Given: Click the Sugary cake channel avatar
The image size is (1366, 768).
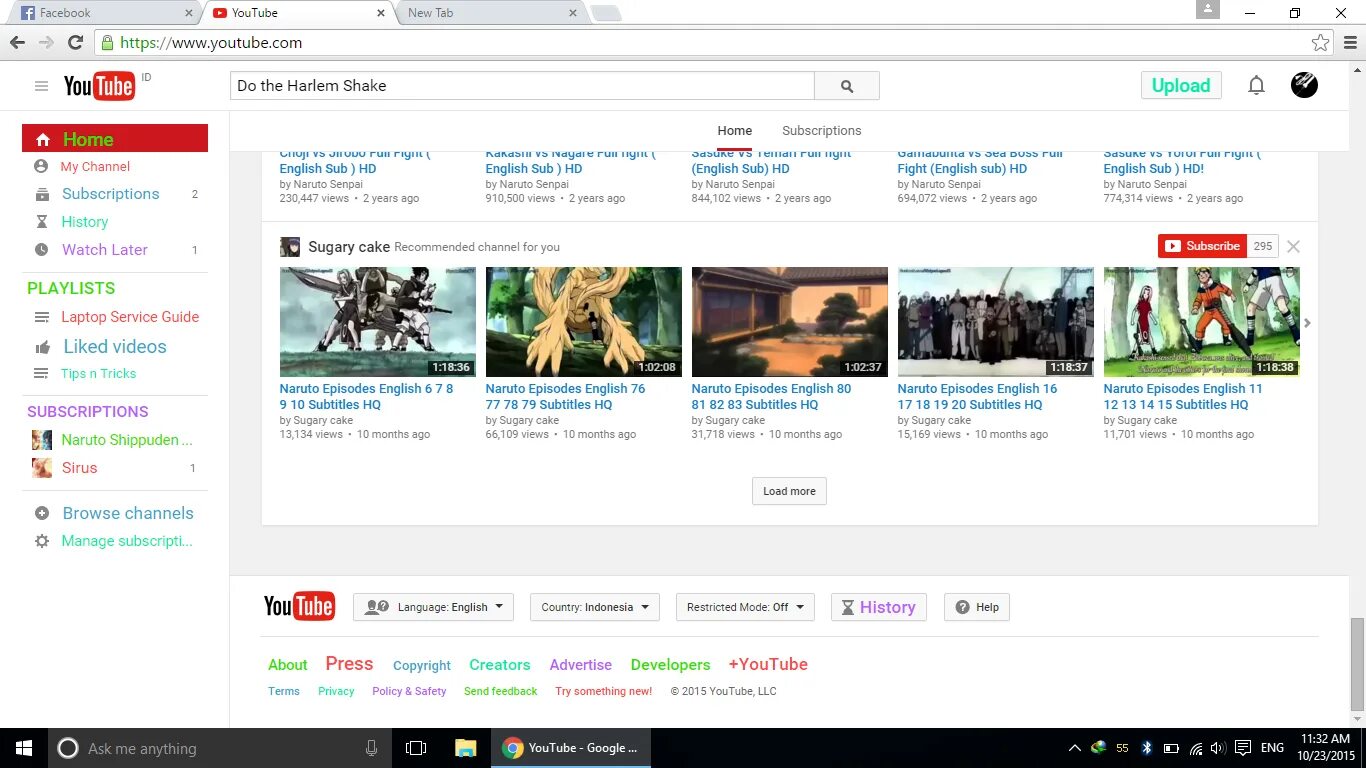Looking at the screenshot, I should pyautogui.click(x=290, y=247).
